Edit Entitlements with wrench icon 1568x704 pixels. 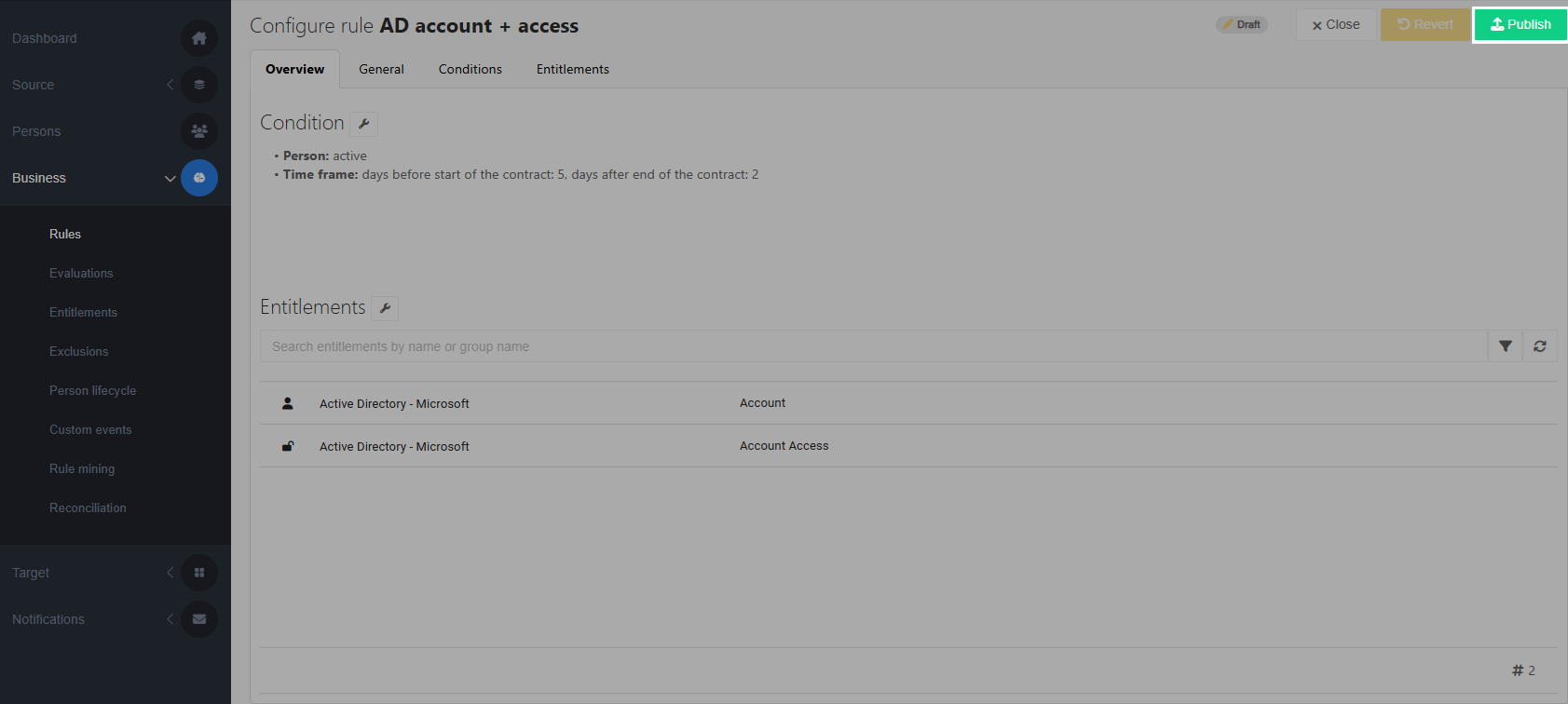tap(385, 308)
